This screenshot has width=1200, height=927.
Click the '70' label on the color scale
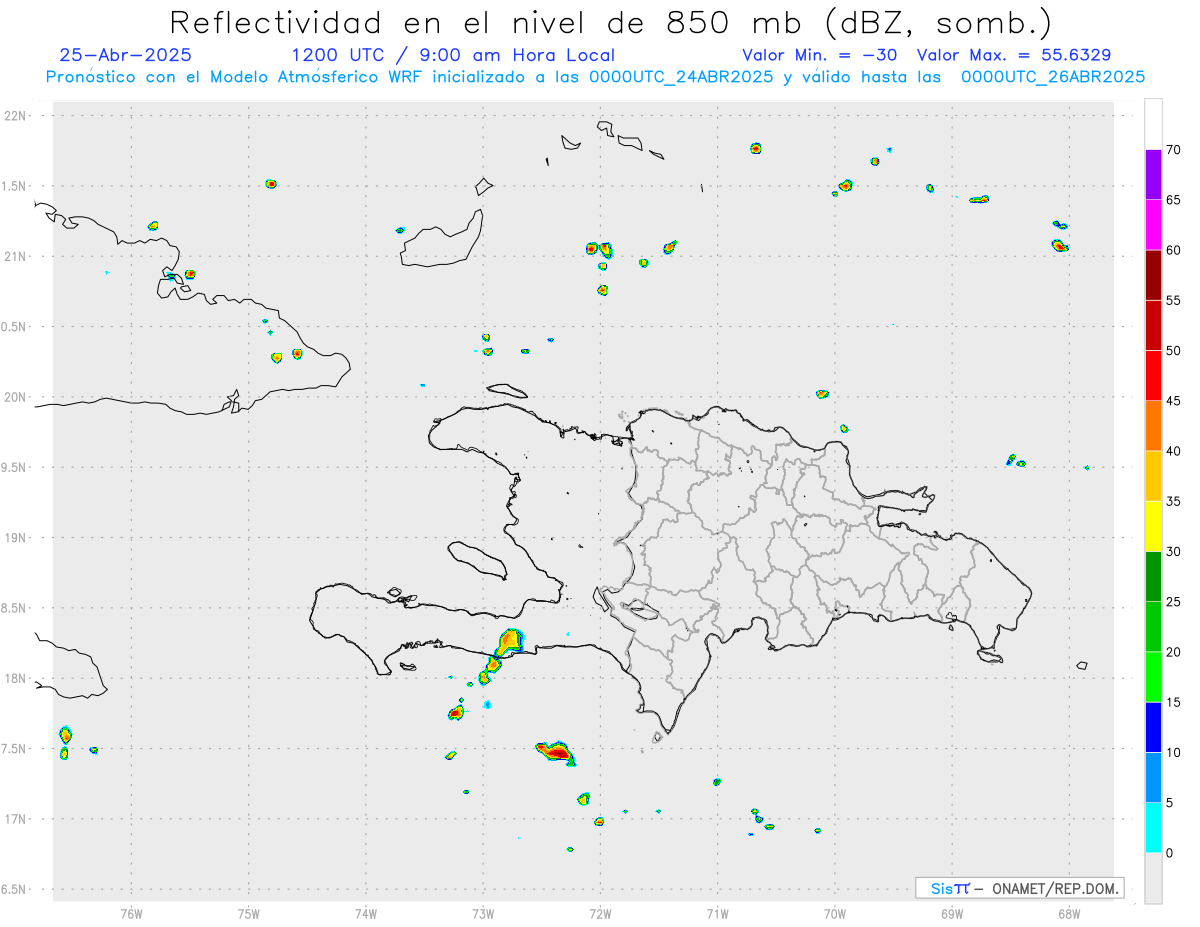click(x=1173, y=150)
